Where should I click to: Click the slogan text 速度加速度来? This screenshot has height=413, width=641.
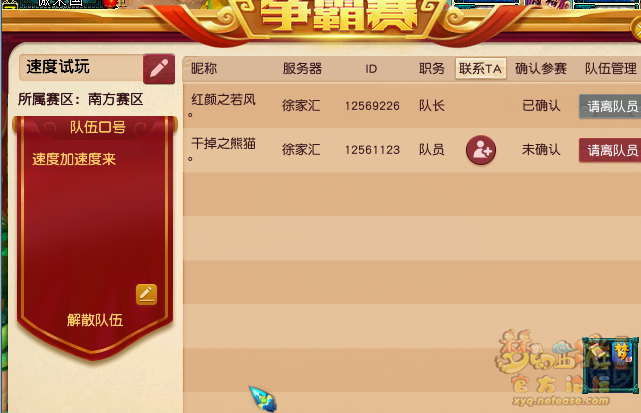[74, 159]
